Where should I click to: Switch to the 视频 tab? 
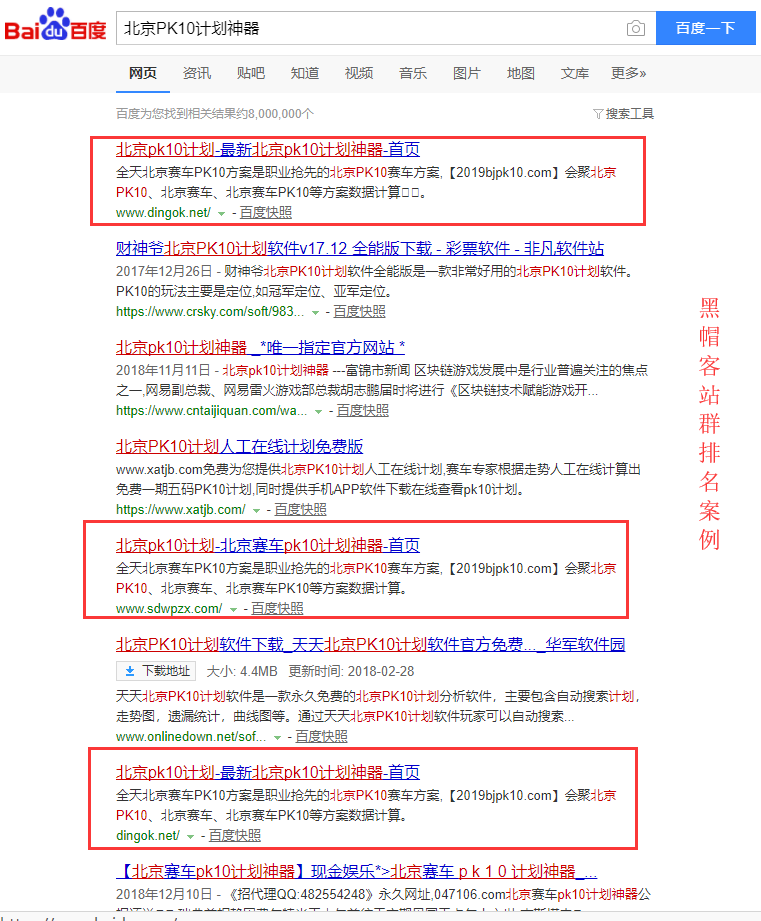(359, 73)
